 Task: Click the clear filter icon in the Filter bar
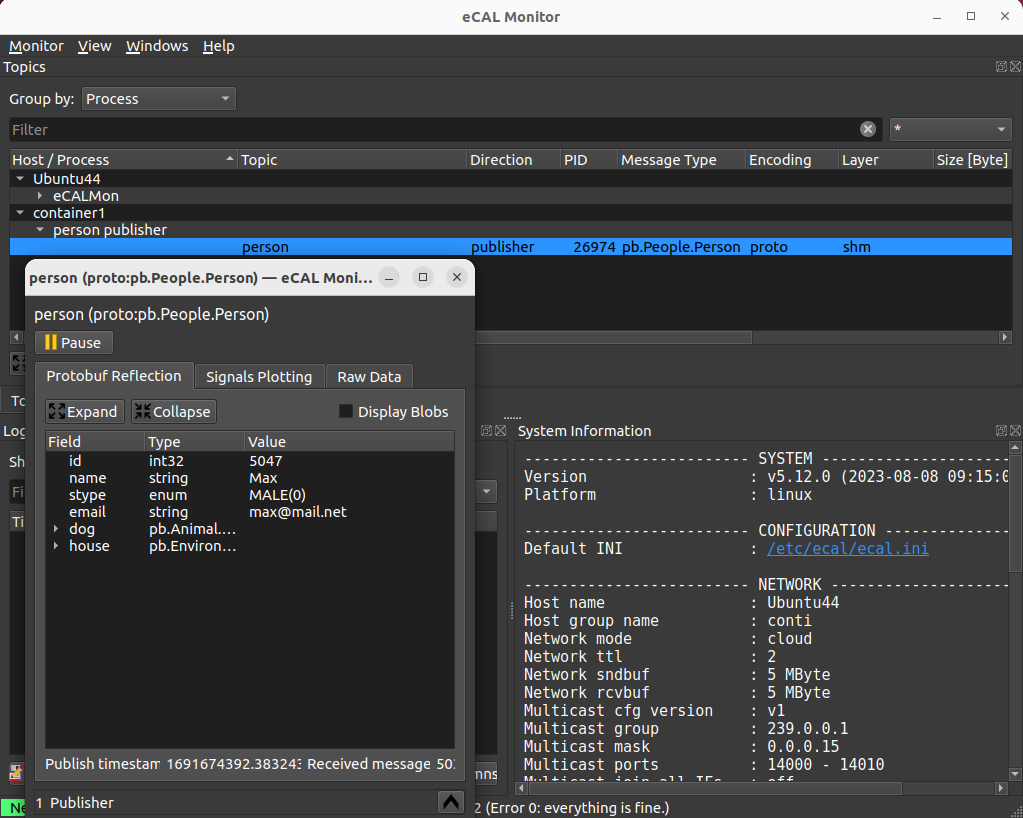pos(866,128)
